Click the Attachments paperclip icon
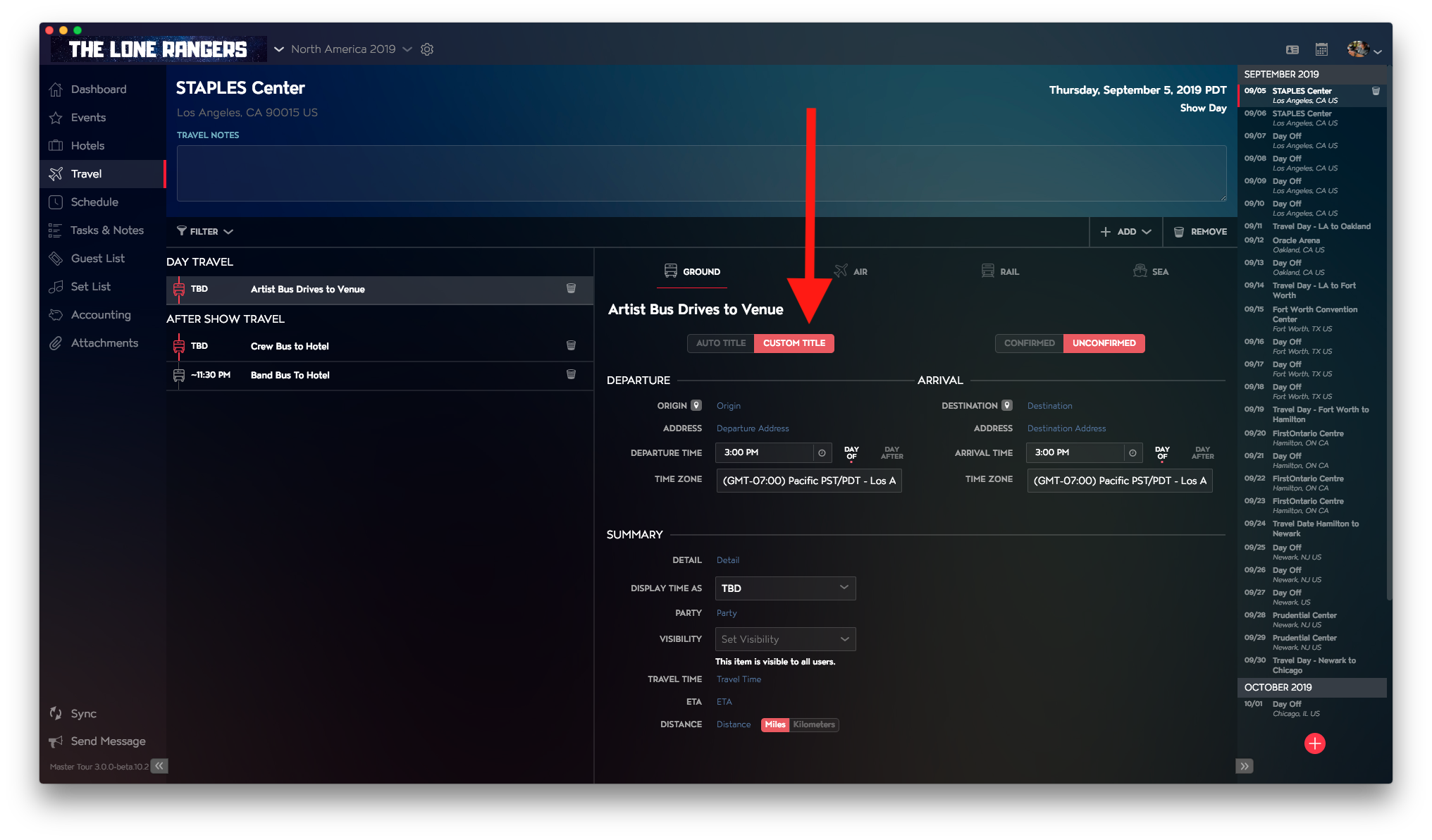This screenshot has width=1432, height=840. [56, 343]
